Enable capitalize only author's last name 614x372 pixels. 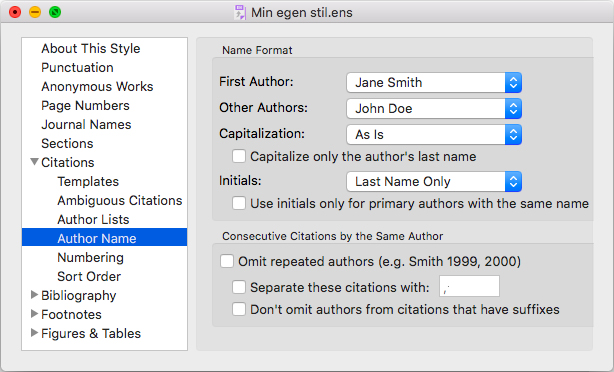click(x=239, y=156)
